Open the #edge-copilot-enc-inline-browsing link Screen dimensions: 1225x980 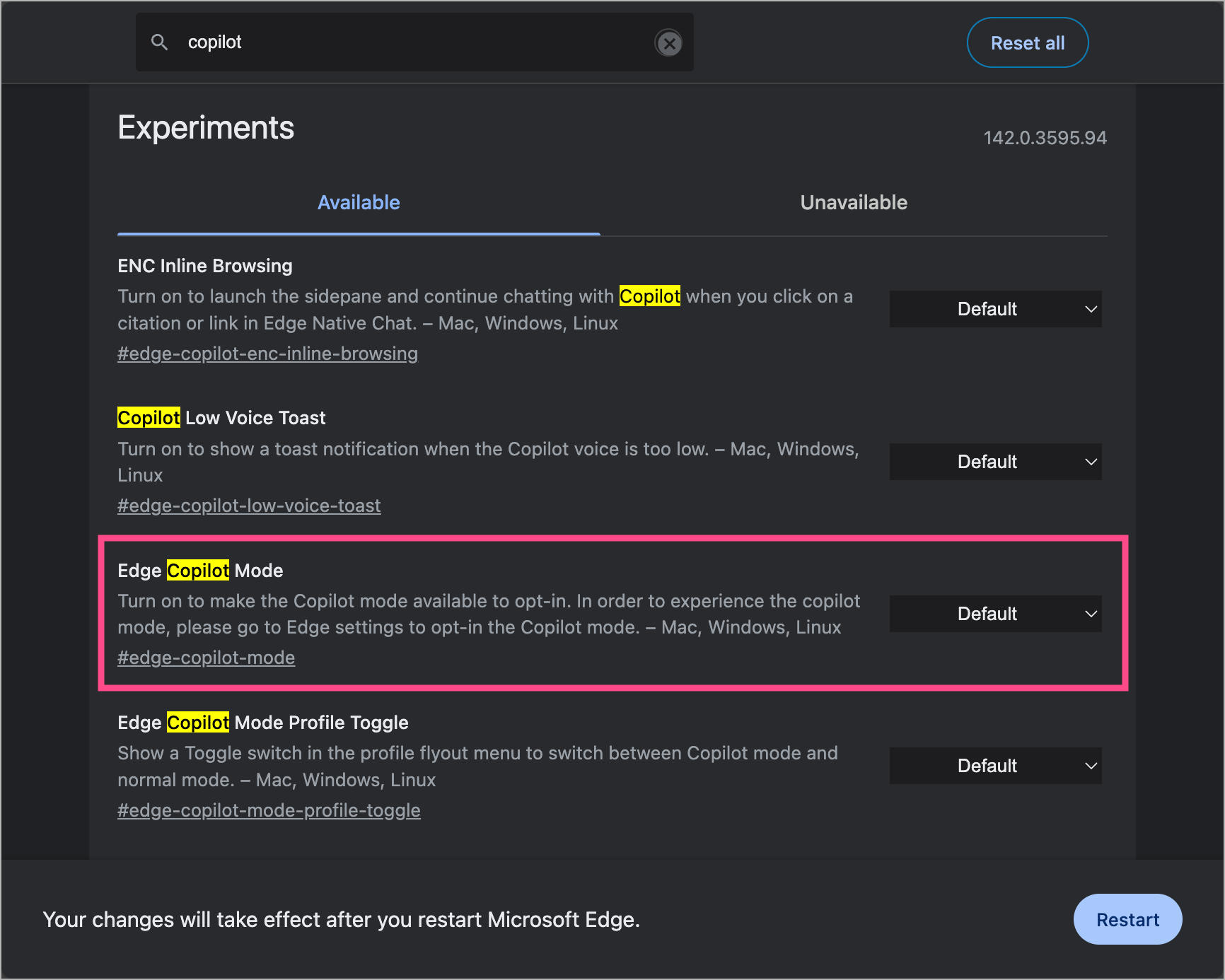click(x=267, y=354)
